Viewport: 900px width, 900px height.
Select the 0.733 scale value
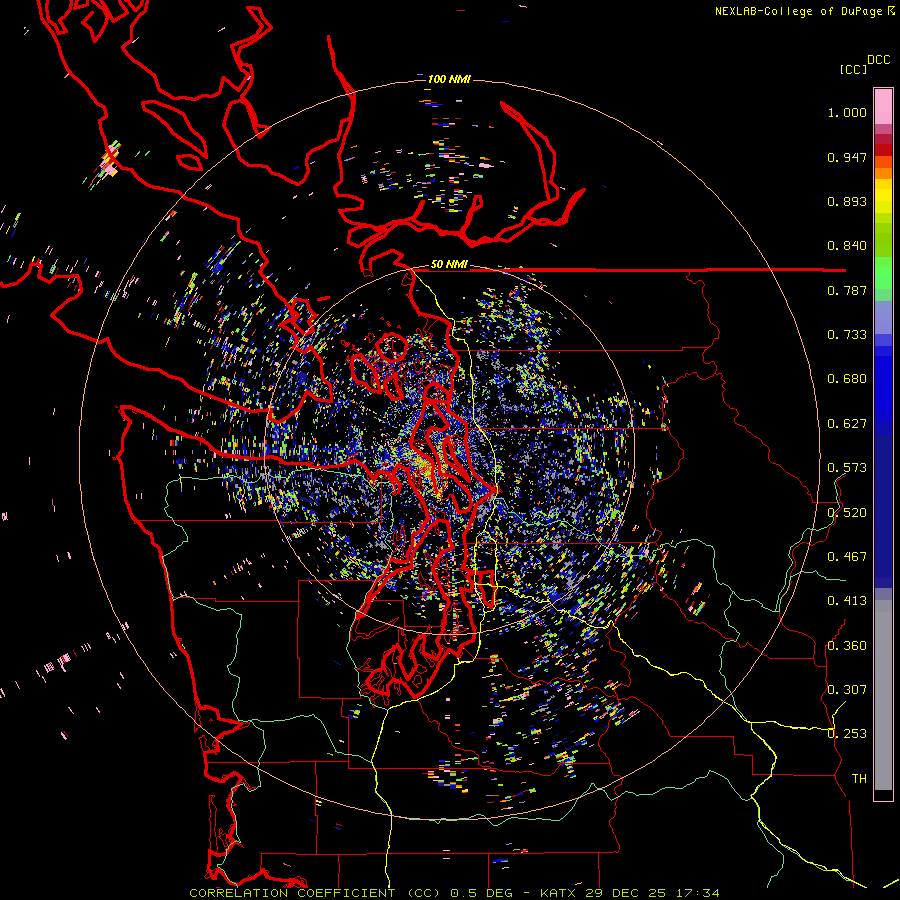tap(847, 335)
